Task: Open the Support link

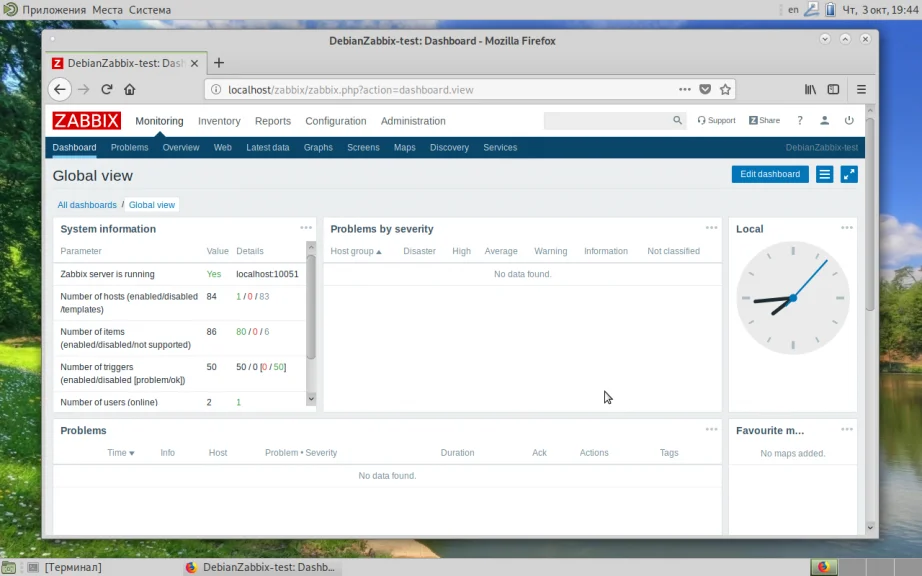Action: point(716,120)
